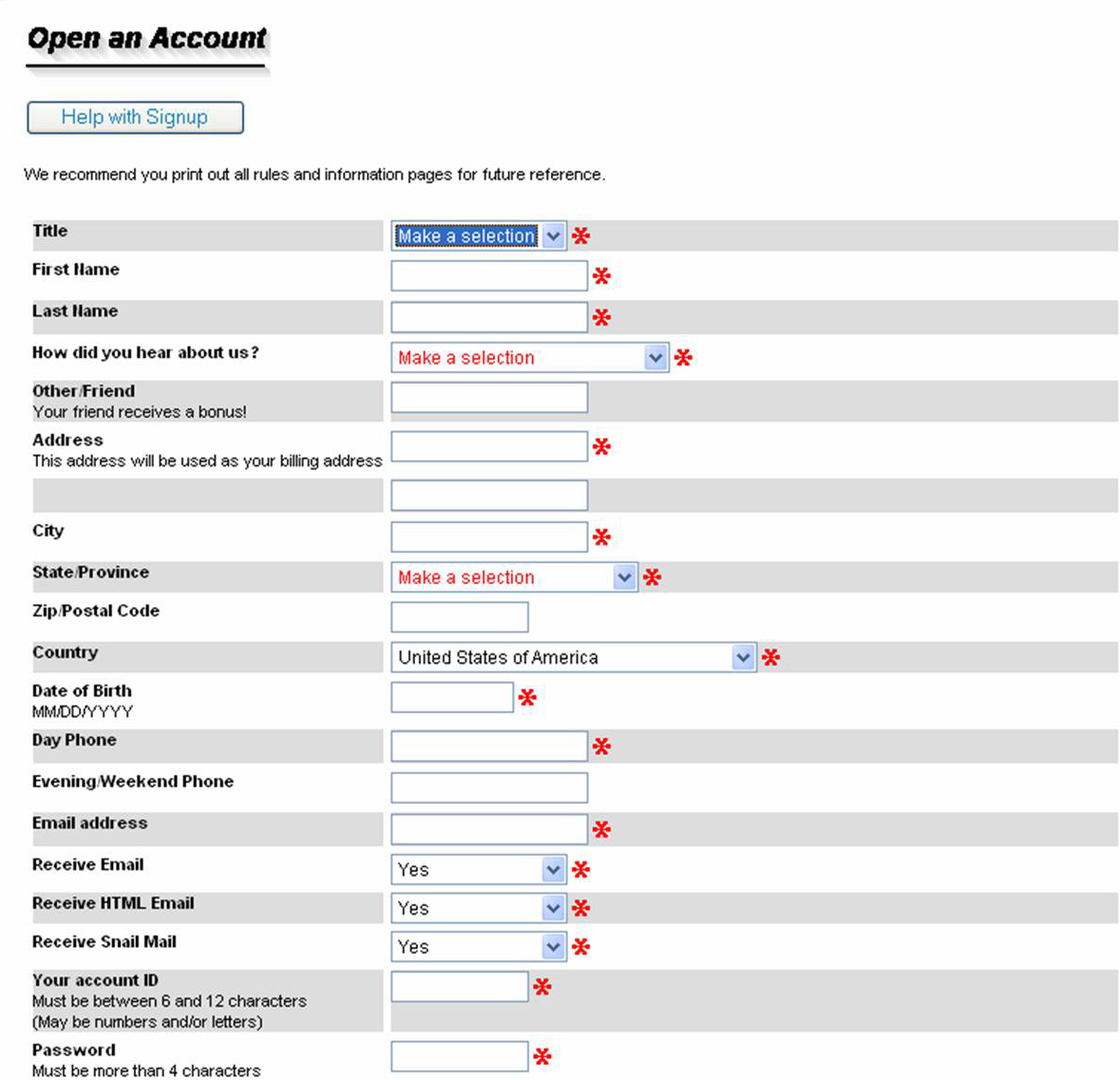Open the Title dropdown

478,236
